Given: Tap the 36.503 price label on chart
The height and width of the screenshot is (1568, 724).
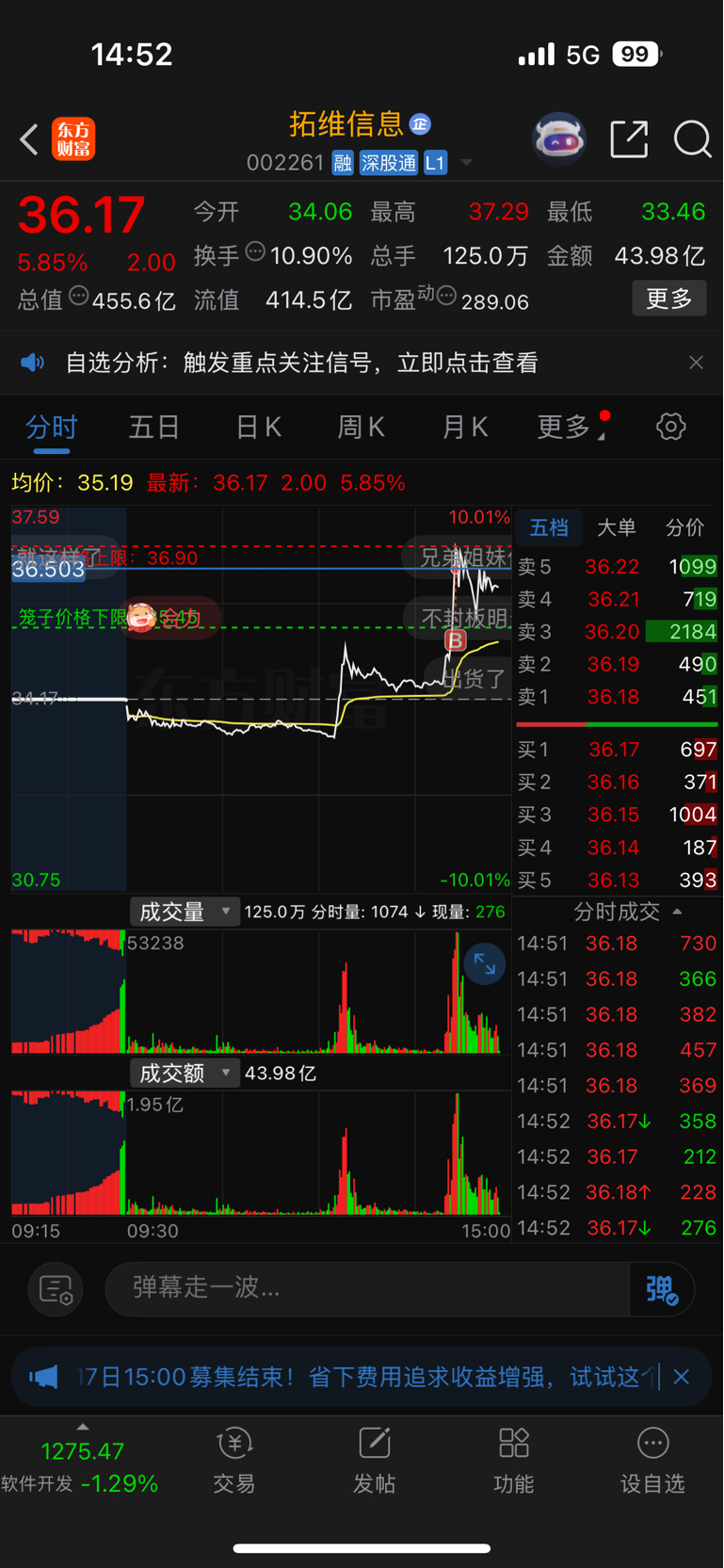Looking at the screenshot, I should [x=48, y=569].
